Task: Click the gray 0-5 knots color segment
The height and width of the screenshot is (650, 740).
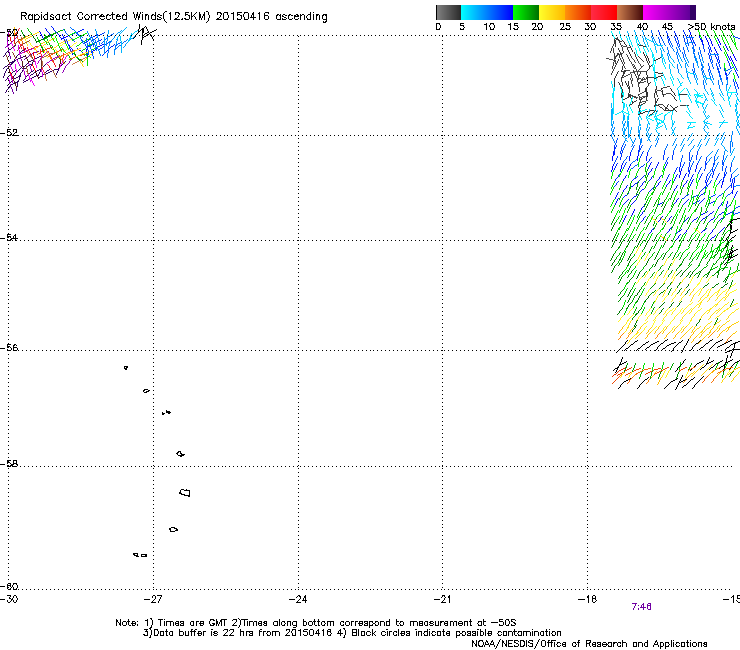Action: tap(448, 12)
